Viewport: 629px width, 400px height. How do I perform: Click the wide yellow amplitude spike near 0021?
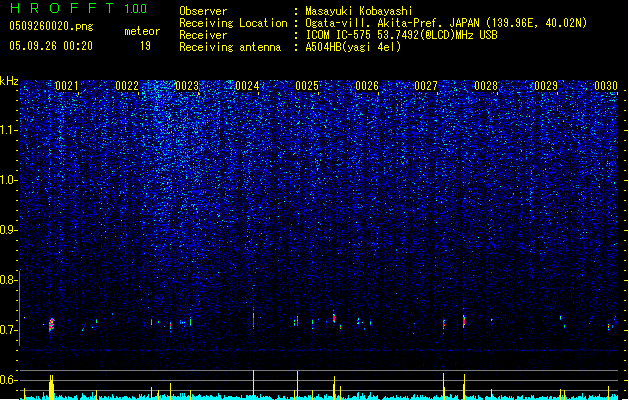pos(51,387)
